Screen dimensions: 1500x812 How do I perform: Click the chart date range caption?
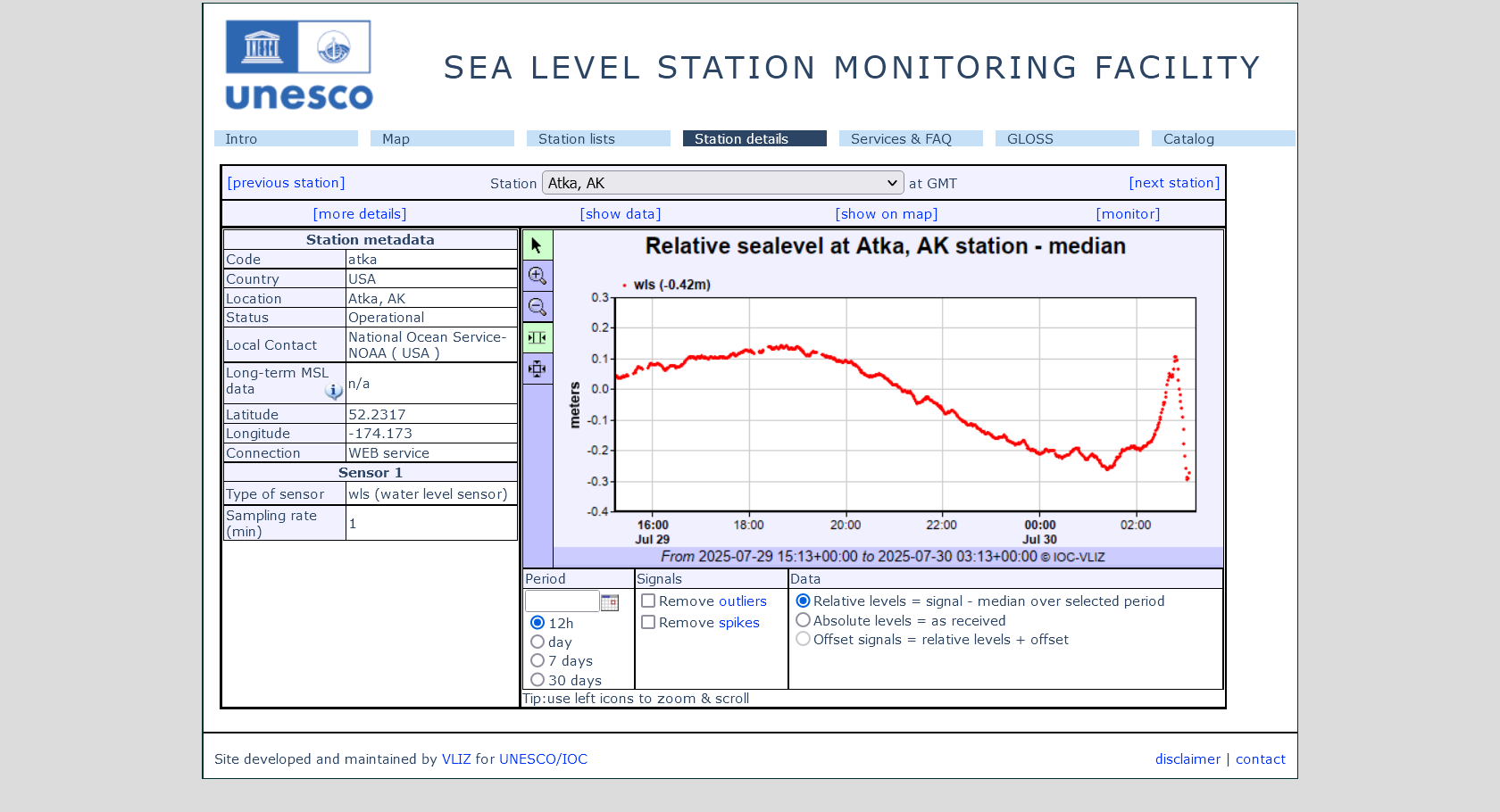click(x=883, y=557)
